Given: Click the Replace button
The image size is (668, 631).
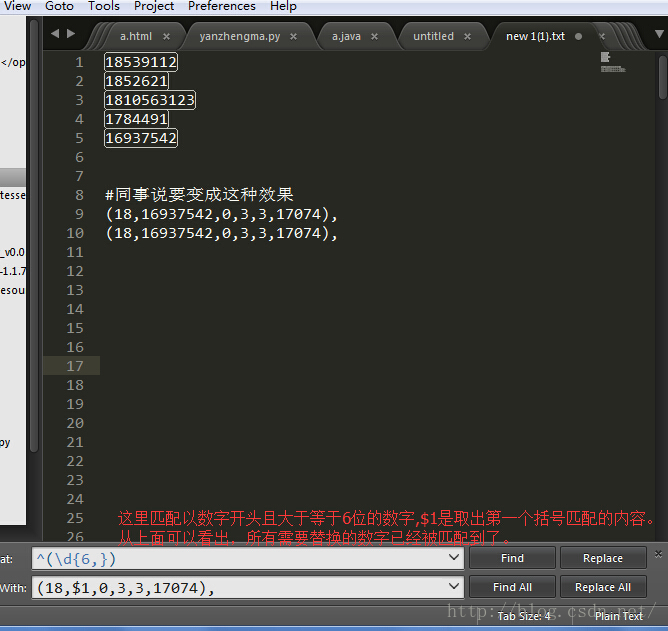Looking at the screenshot, I should coord(603,558).
